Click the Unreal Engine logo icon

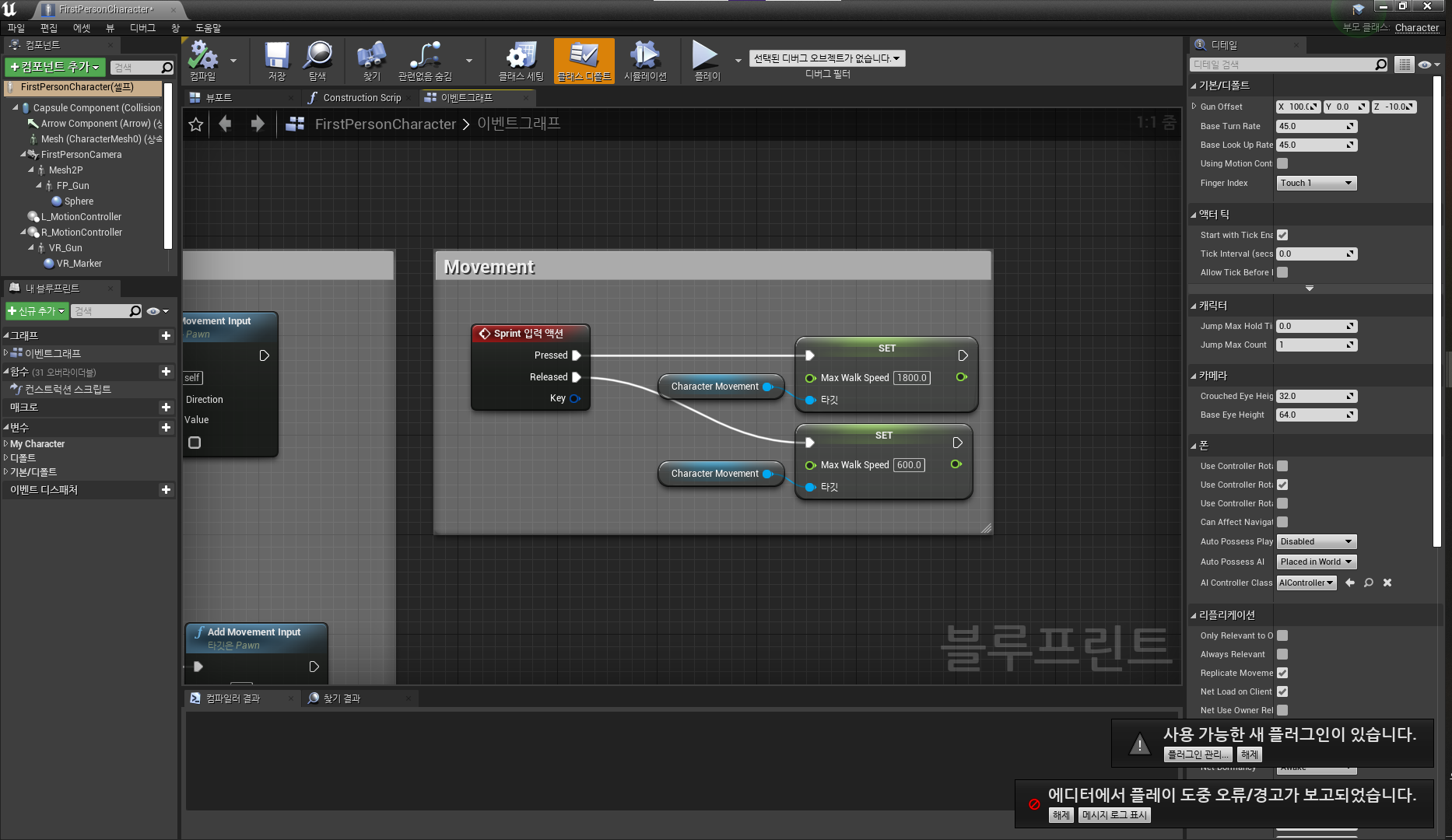pyautogui.click(x=10, y=9)
